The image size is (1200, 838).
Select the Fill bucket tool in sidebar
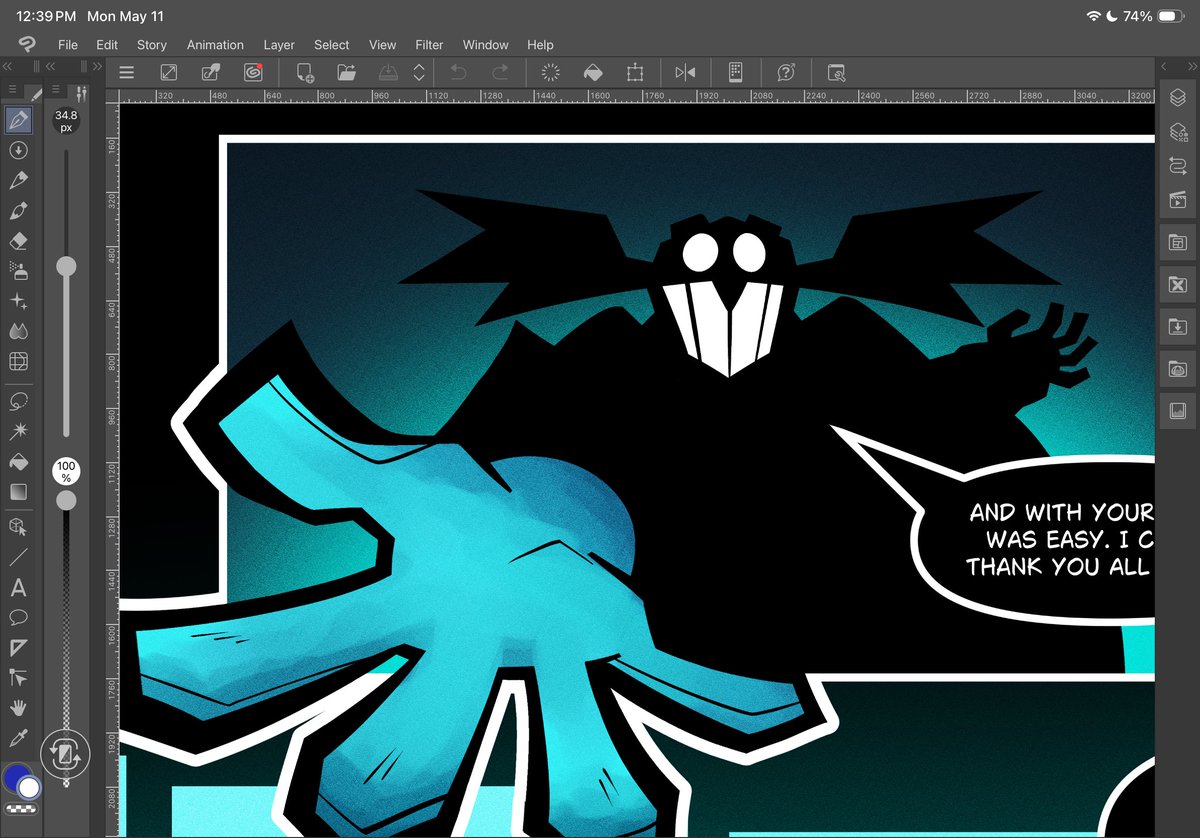(x=18, y=462)
